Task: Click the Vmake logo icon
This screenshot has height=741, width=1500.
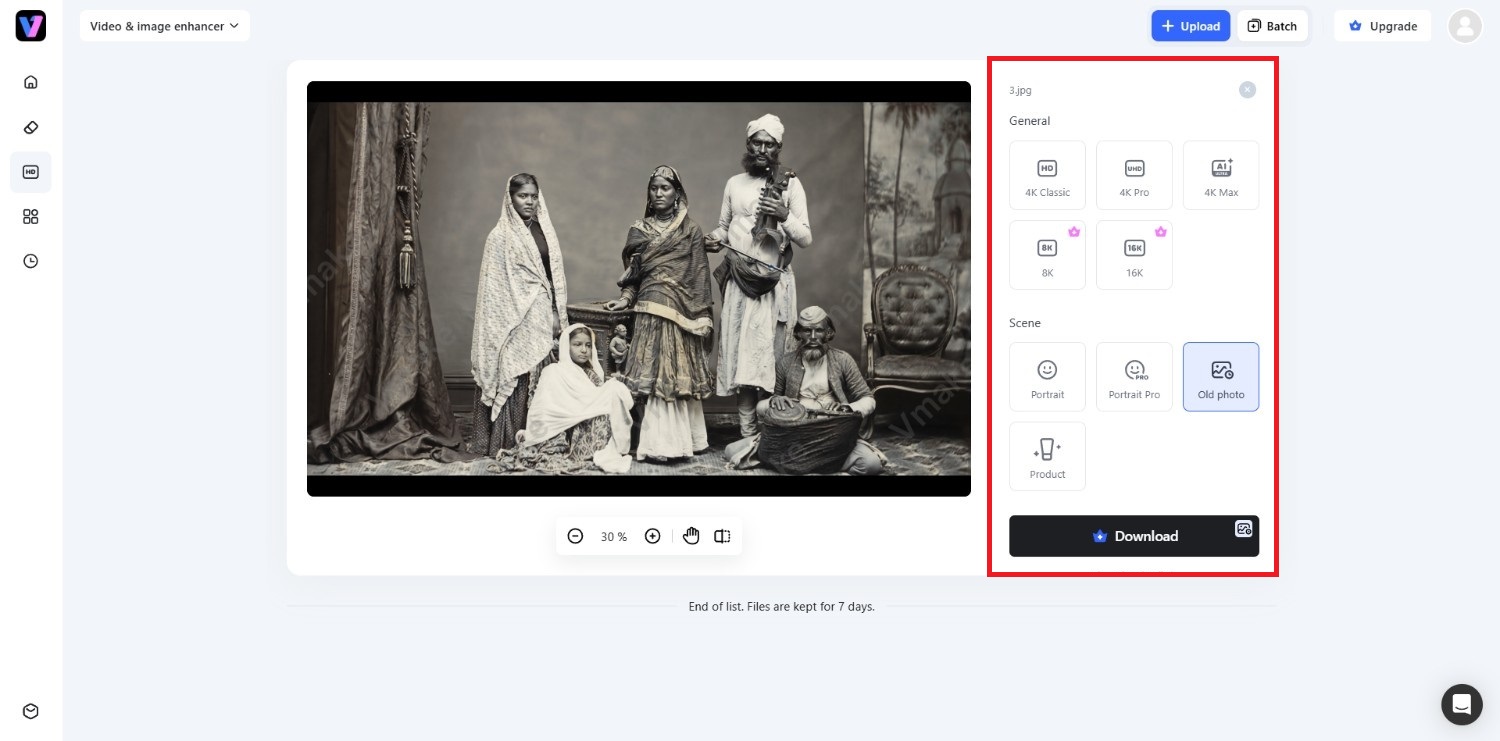Action: point(31,26)
